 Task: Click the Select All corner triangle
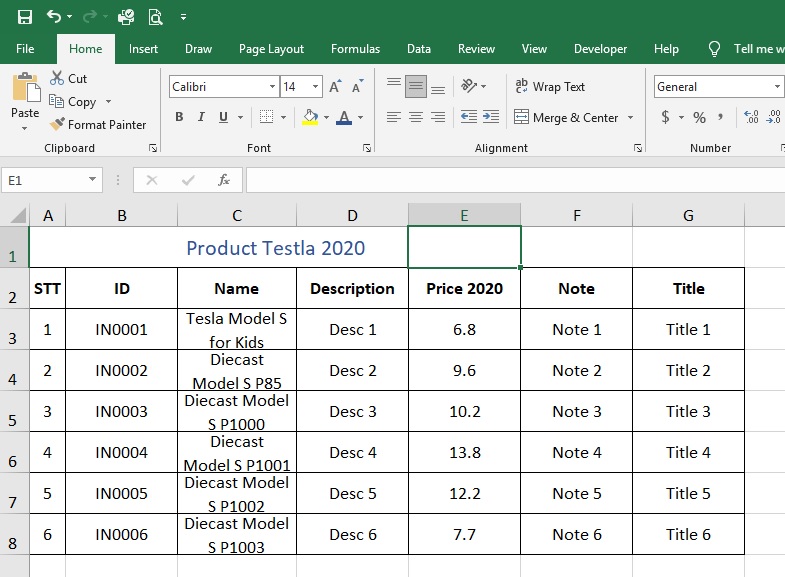18,215
